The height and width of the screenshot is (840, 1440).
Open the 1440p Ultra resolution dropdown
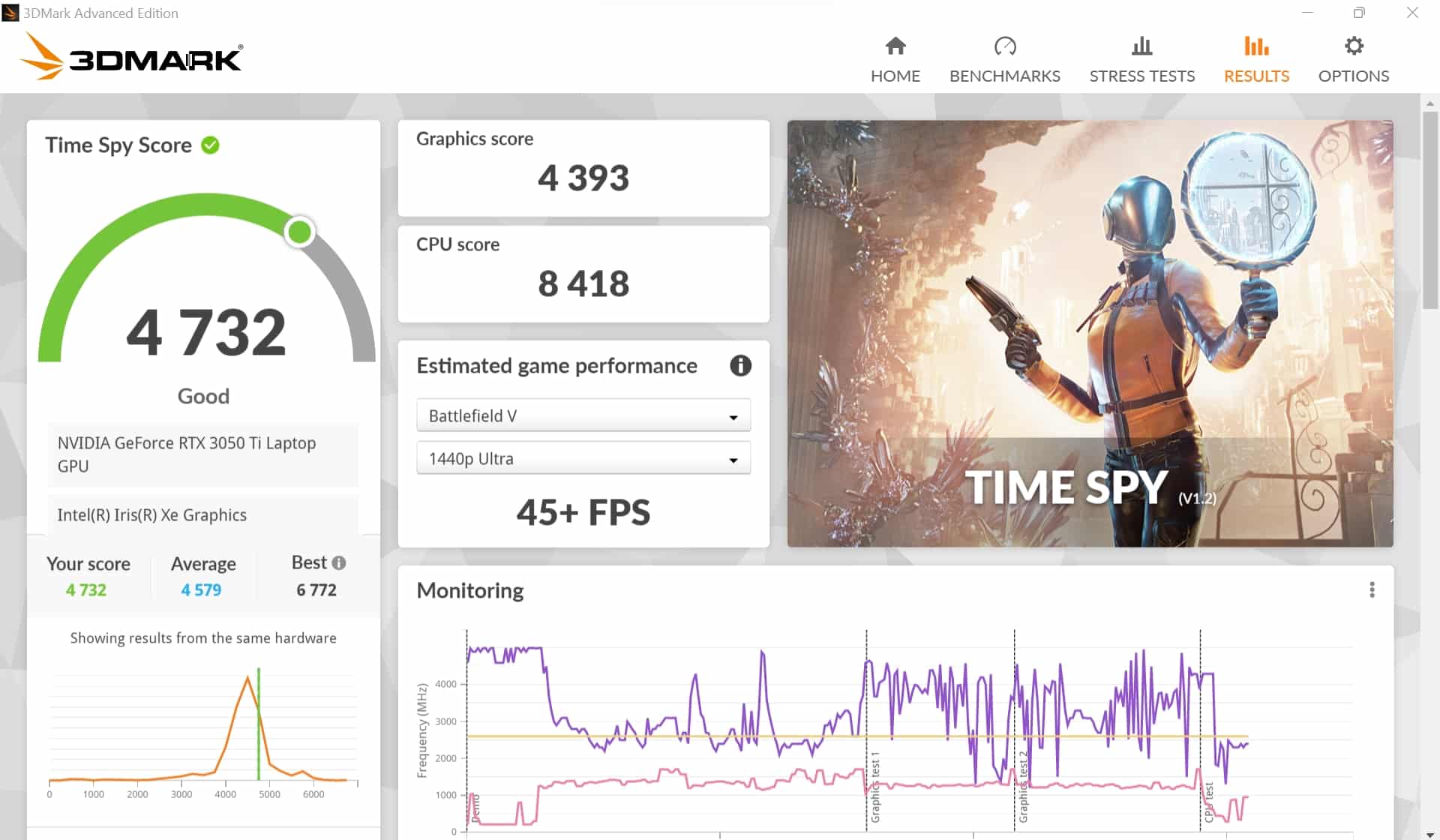(583, 458)
